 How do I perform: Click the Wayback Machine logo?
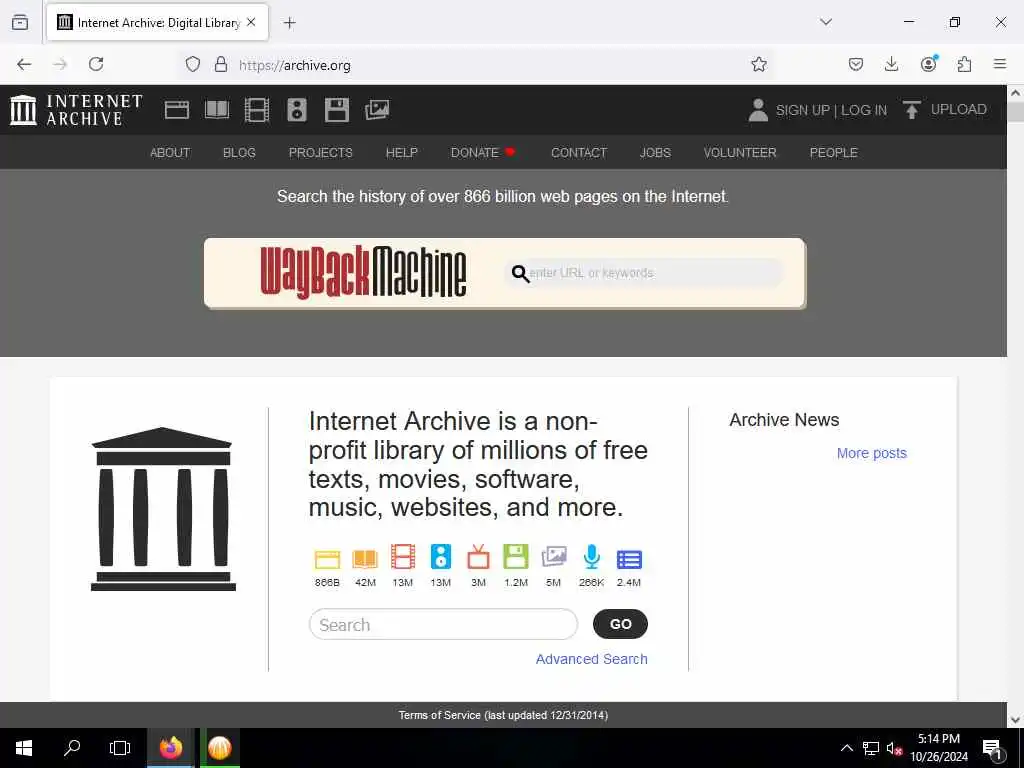[x=363, y=272]
